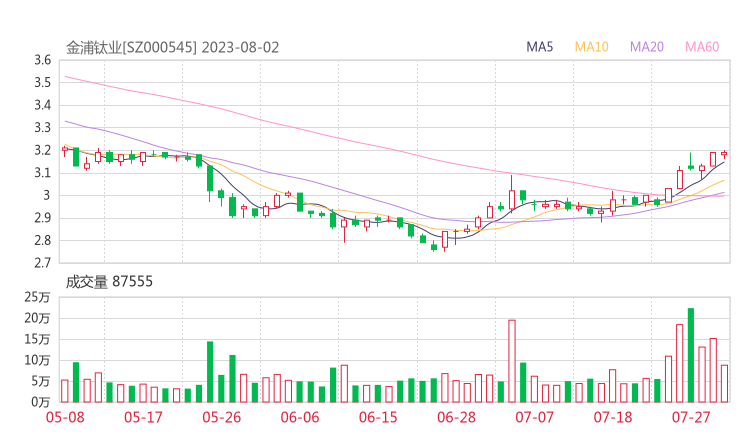Click the 20万 volume axis label
The image size is (740, 440).
[37, 318]
